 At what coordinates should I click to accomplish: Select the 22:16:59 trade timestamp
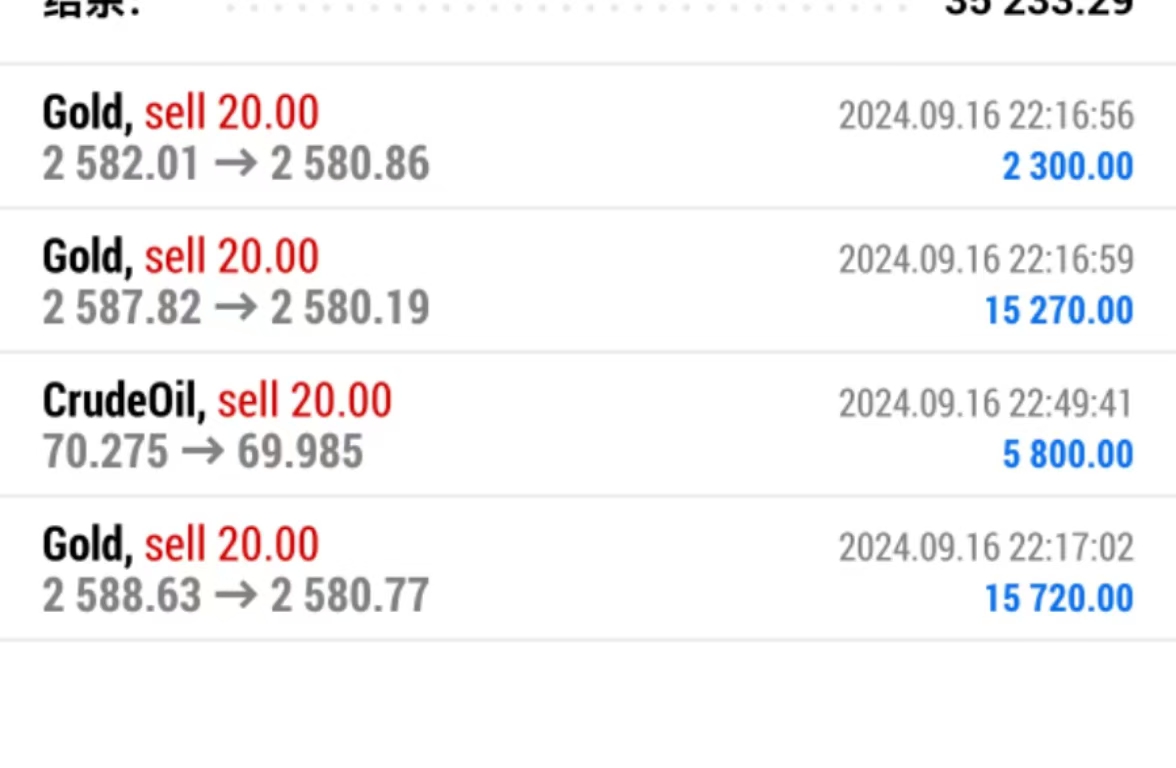[986, 260]
